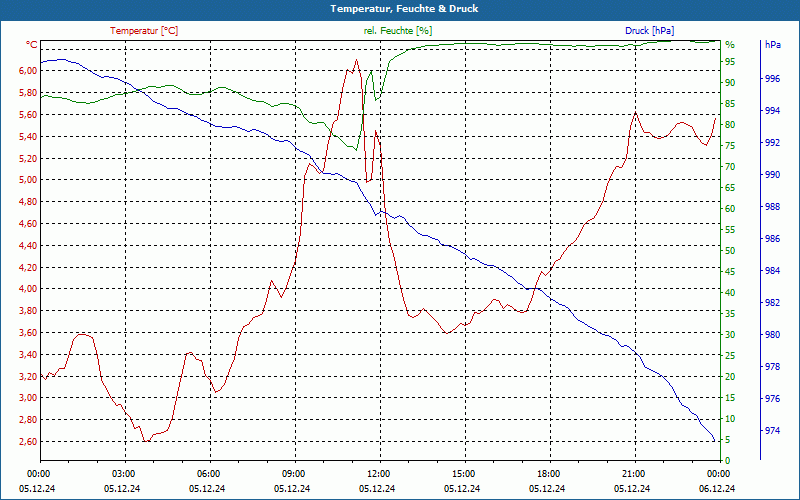This screenshot has width=800, height=500.
Task: Click the "%" unit label on humidity axis
Action: point(730,45)
